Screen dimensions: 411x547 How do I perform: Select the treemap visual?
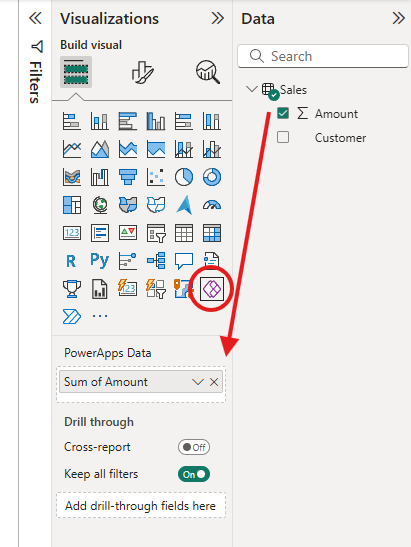coord(72,205)
